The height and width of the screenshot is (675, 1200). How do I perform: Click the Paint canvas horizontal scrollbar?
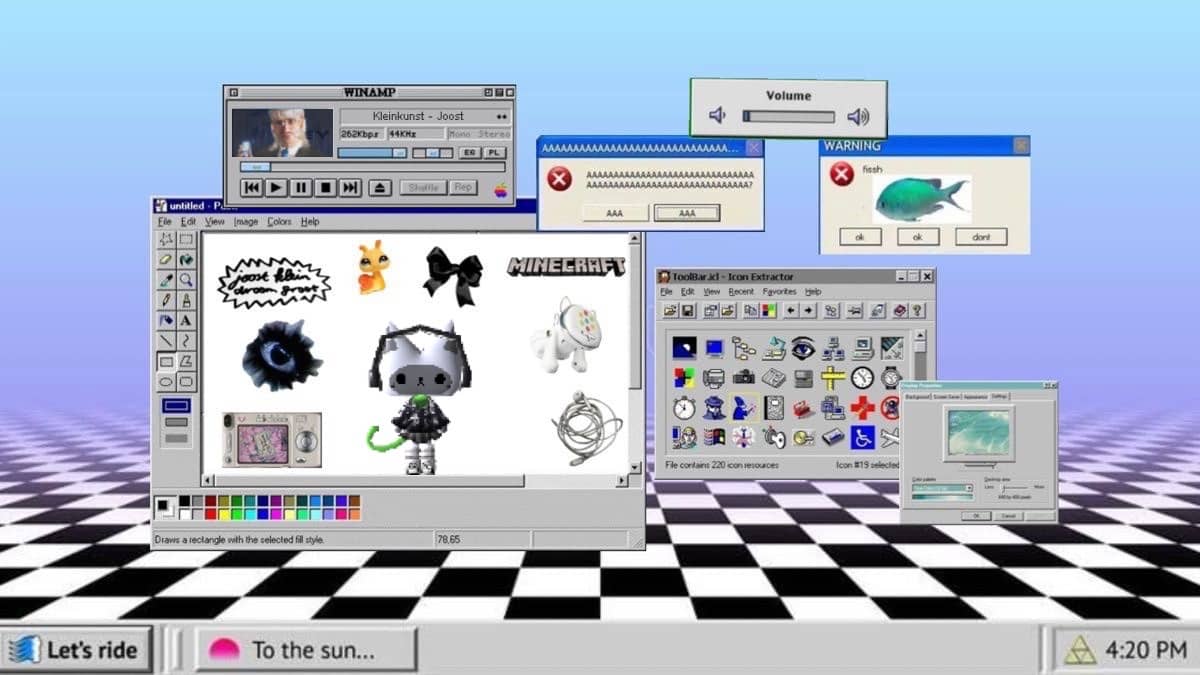(415, 481)
